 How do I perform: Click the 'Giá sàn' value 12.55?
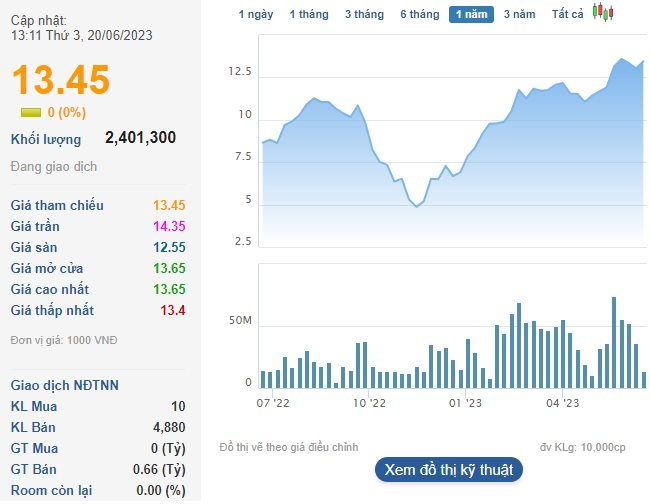click(x=169, y=247)
